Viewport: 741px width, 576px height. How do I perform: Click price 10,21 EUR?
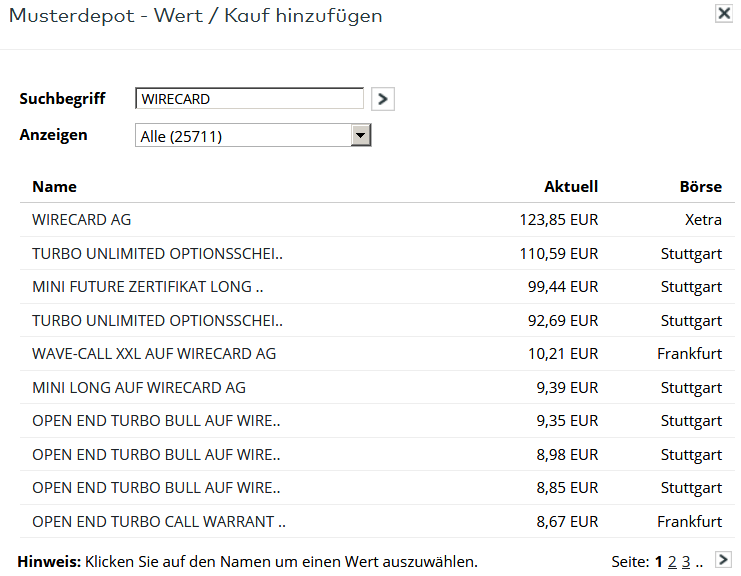pyautogui.click(x=563, y=354)
